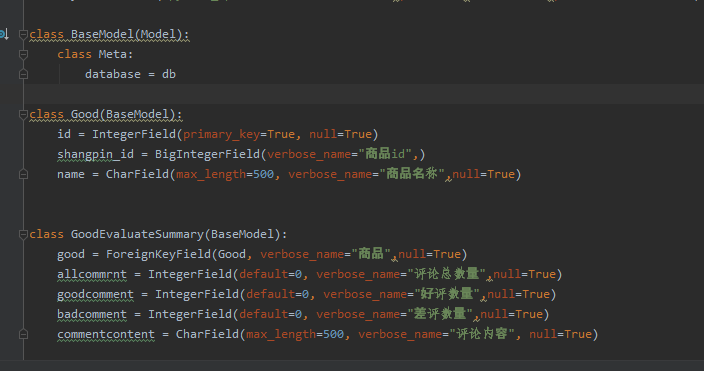Collapse the Good class fold marker

23,115
